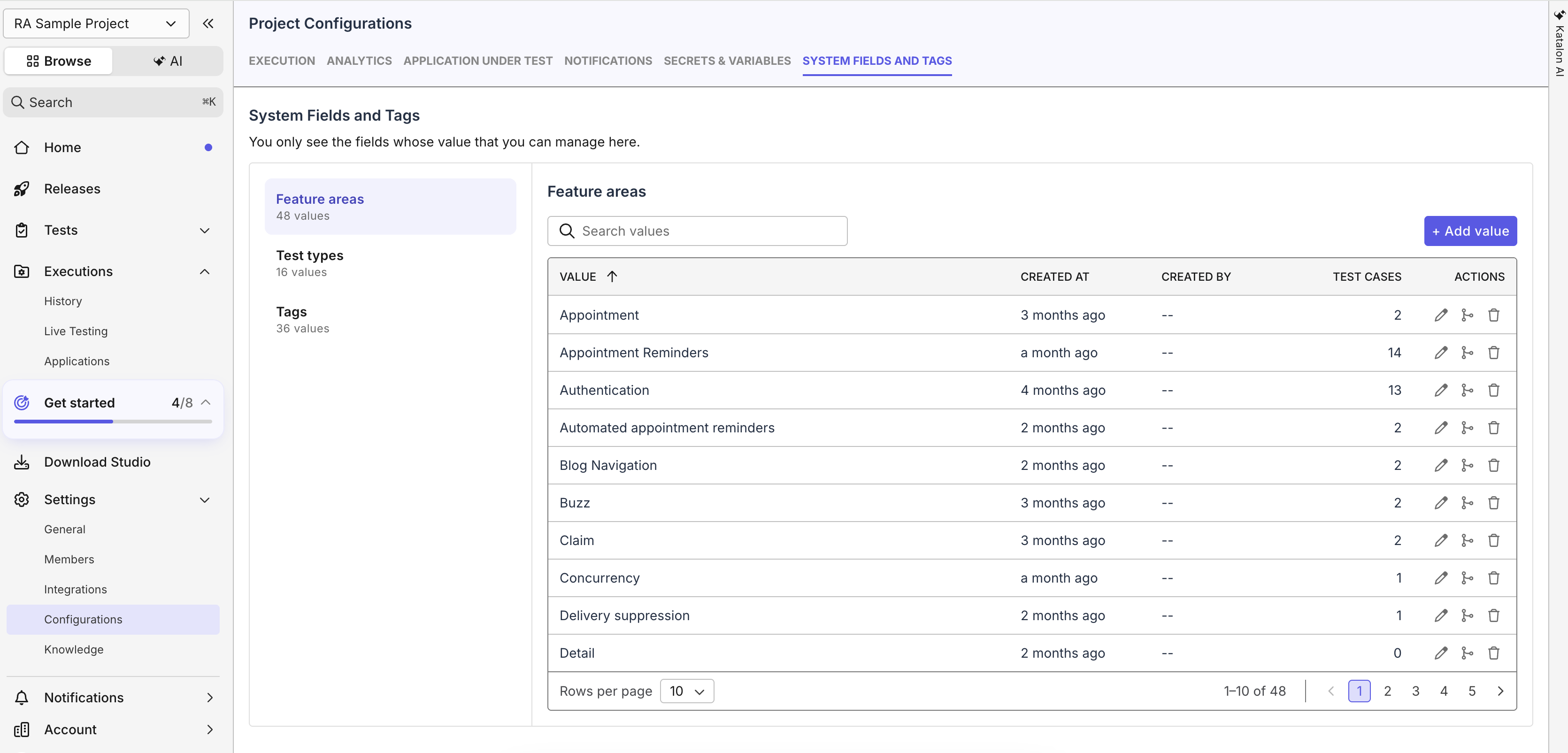This screenshot has width=1568, height=753.
Task: Open Live Testing under Executions
Action: [x=76, y=331]
